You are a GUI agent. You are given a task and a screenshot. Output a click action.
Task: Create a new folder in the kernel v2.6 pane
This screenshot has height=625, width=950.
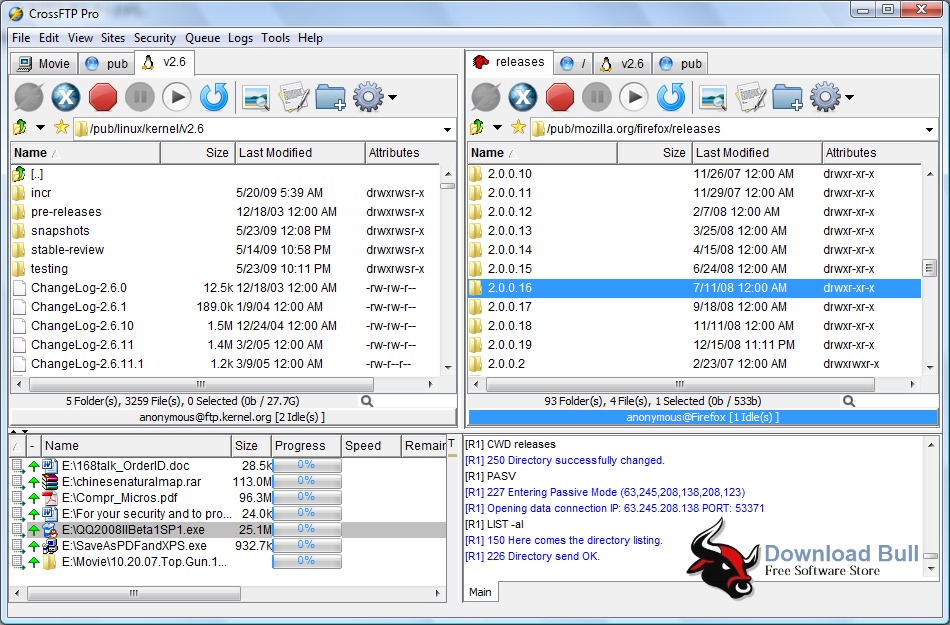click(330, 97)
